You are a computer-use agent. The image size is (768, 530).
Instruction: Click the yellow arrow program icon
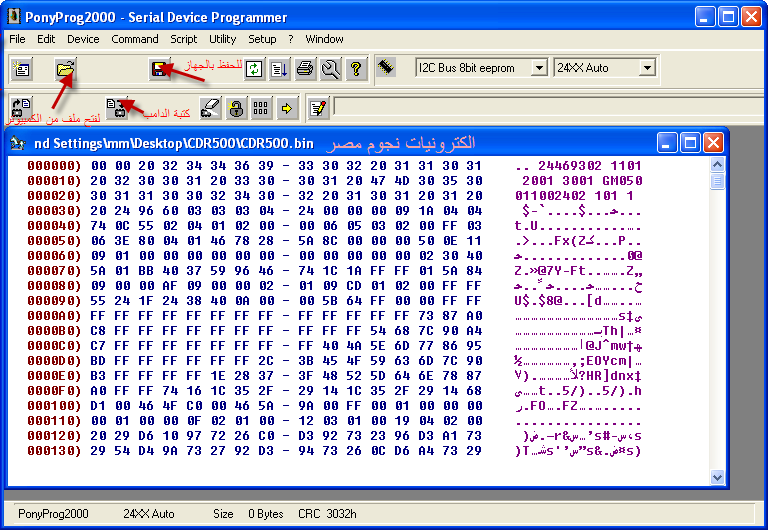(x=287, y=108)
